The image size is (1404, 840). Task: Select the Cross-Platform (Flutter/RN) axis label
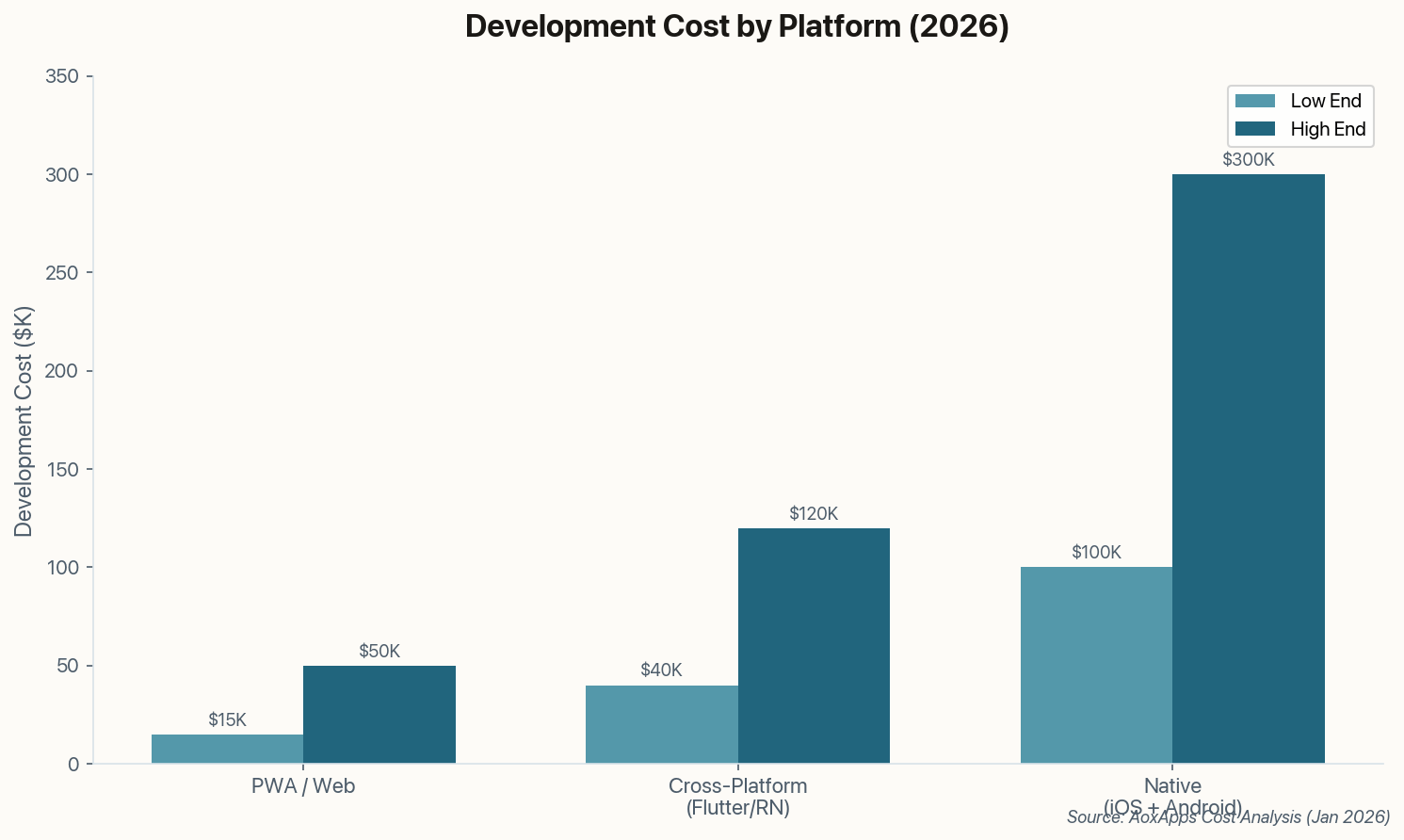pyautogui.click(x=737, y=796)
